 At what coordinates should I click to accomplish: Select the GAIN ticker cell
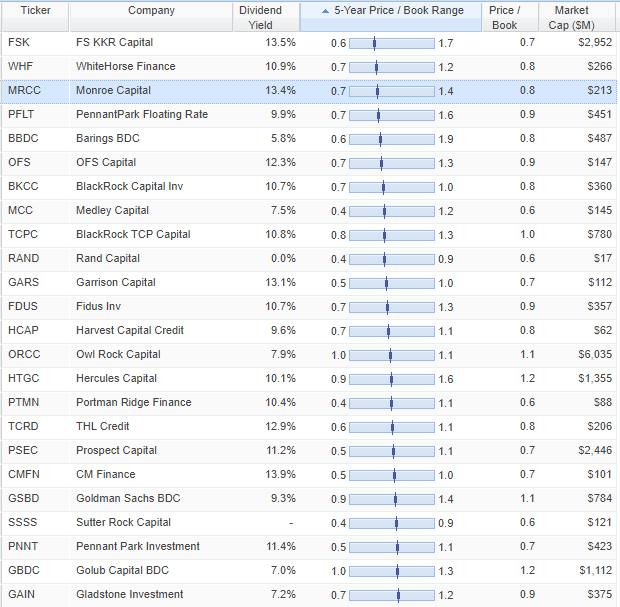(35, 594)
